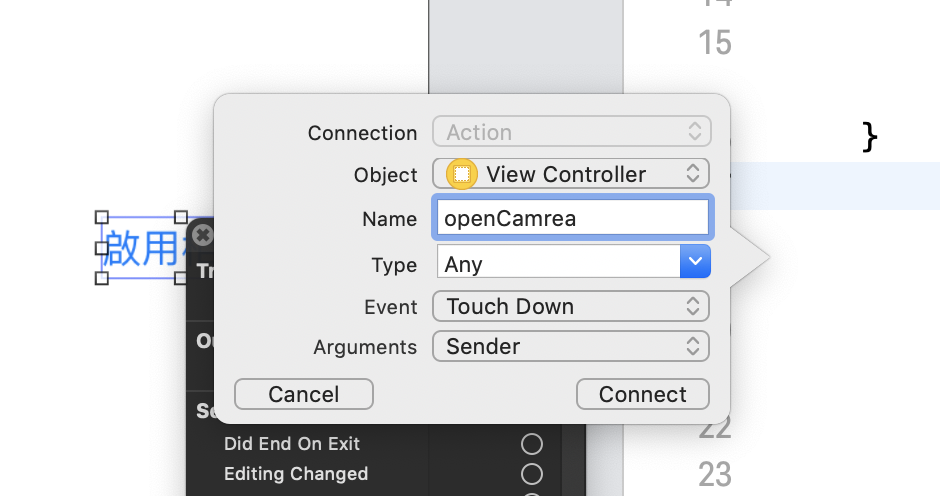Click the Name field containing openCamrea
Viewport: 940px width, 496px height.
point(571,218)
